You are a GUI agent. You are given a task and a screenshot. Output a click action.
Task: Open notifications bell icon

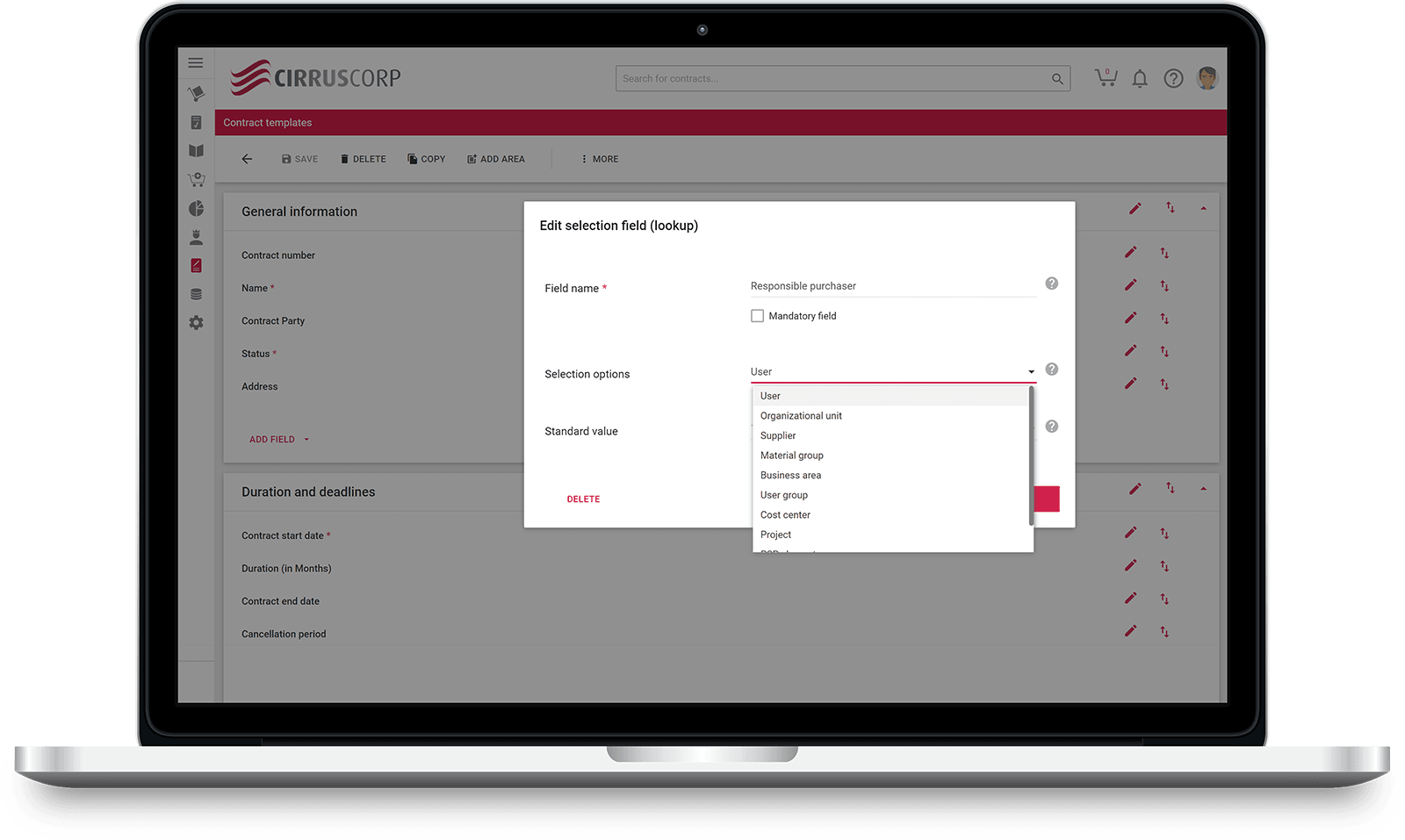pos(1140,79)
